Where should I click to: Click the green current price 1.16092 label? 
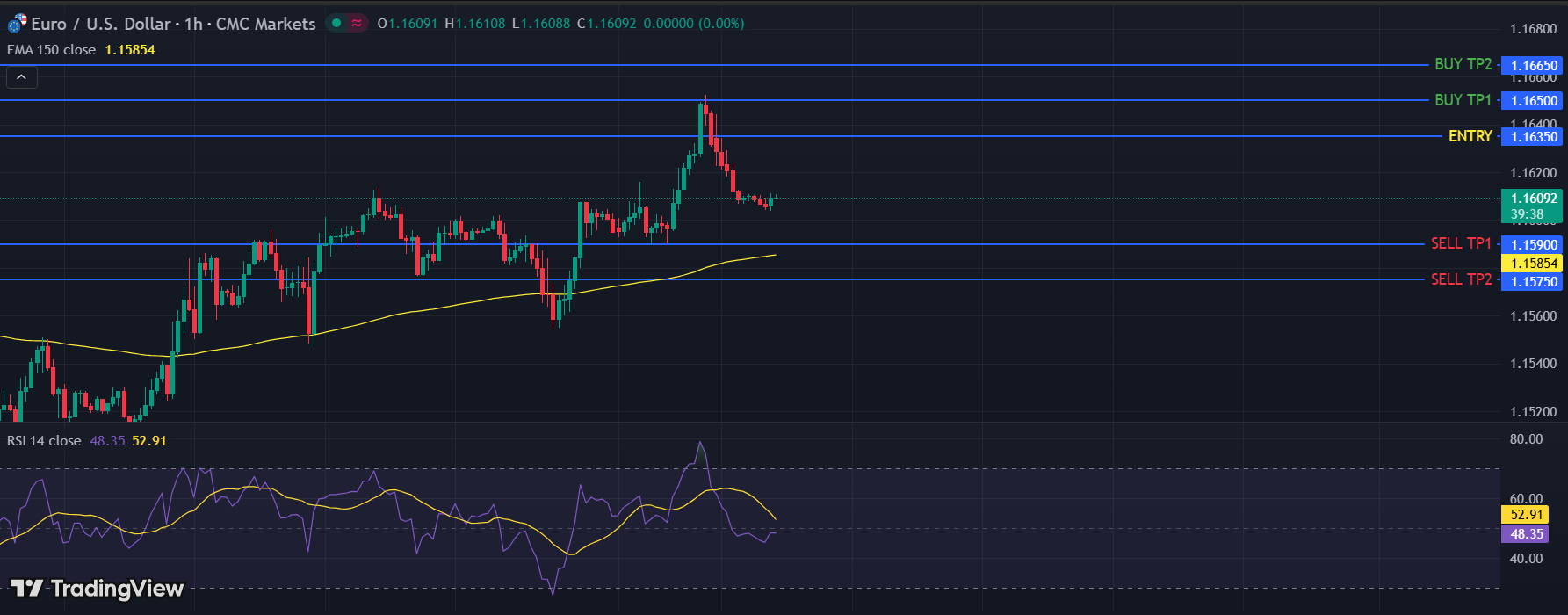tap(1534, 199)
